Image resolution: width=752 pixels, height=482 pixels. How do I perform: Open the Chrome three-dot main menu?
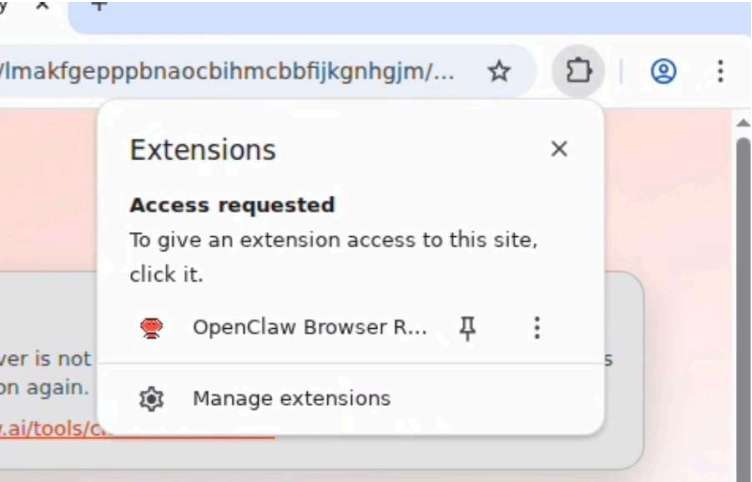point(720,71)
